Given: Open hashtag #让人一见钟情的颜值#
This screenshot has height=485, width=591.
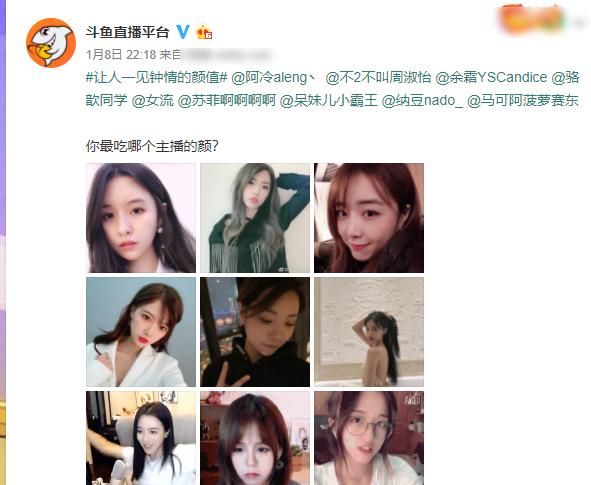Looking at the screenshot, I should (156, 78).
